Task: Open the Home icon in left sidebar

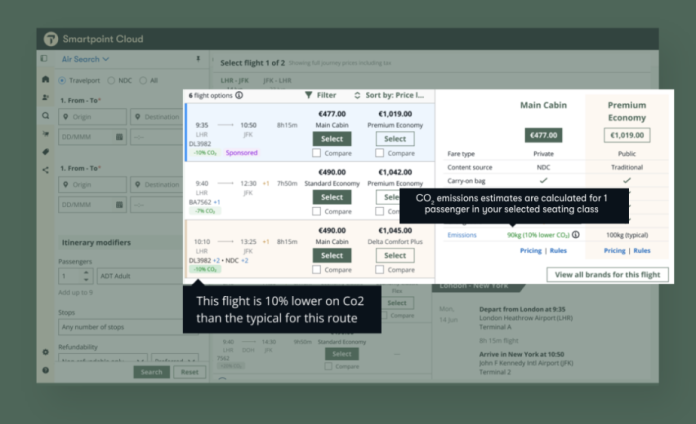Action: click(x=45, y=79)
